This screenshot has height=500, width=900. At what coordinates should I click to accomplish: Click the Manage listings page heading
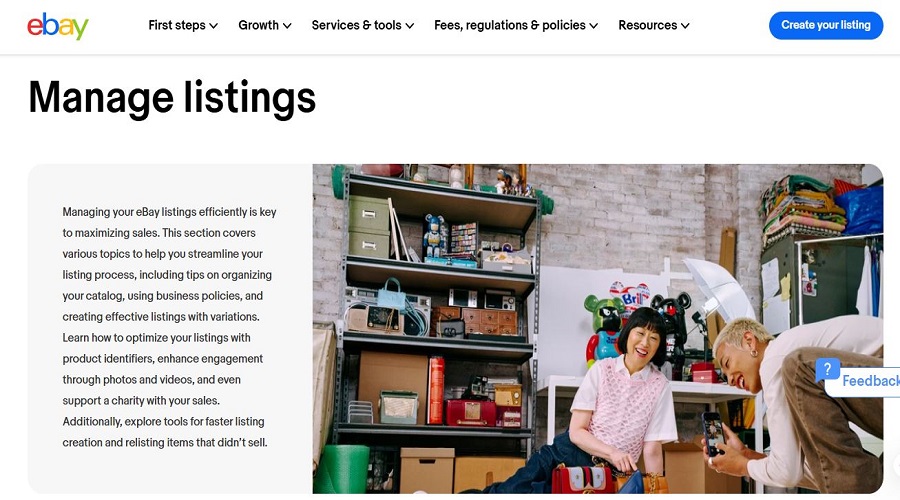pyautogui.click(x=172, y=97)
